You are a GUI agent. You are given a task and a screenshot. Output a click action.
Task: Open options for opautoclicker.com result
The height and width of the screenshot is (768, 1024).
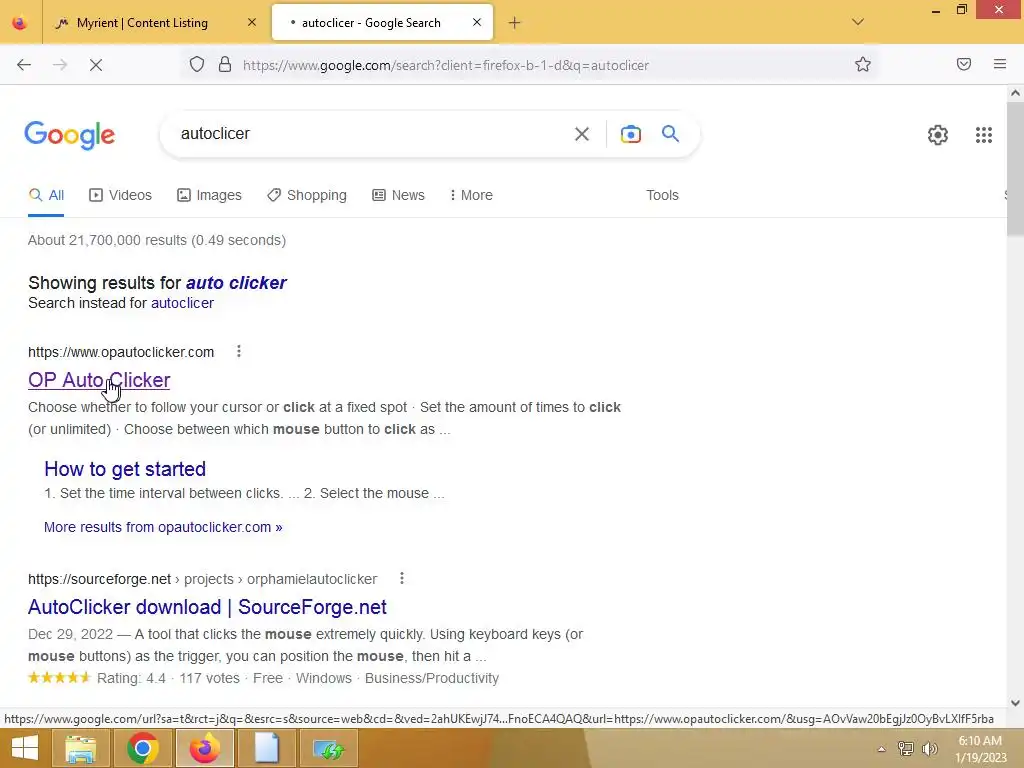pyautogui.click(x=239, y=351)
